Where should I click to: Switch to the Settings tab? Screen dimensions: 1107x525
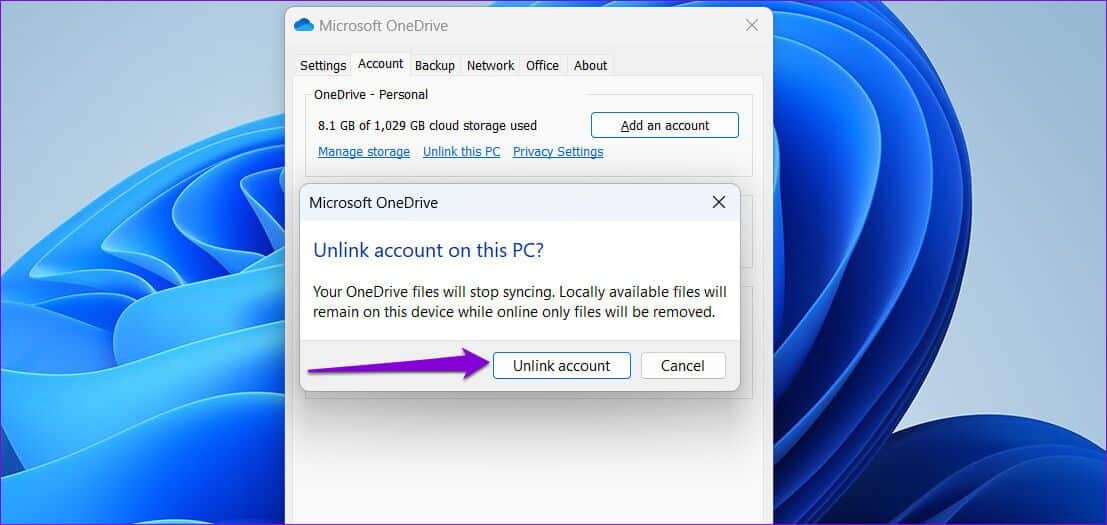(x=323, y=66)
